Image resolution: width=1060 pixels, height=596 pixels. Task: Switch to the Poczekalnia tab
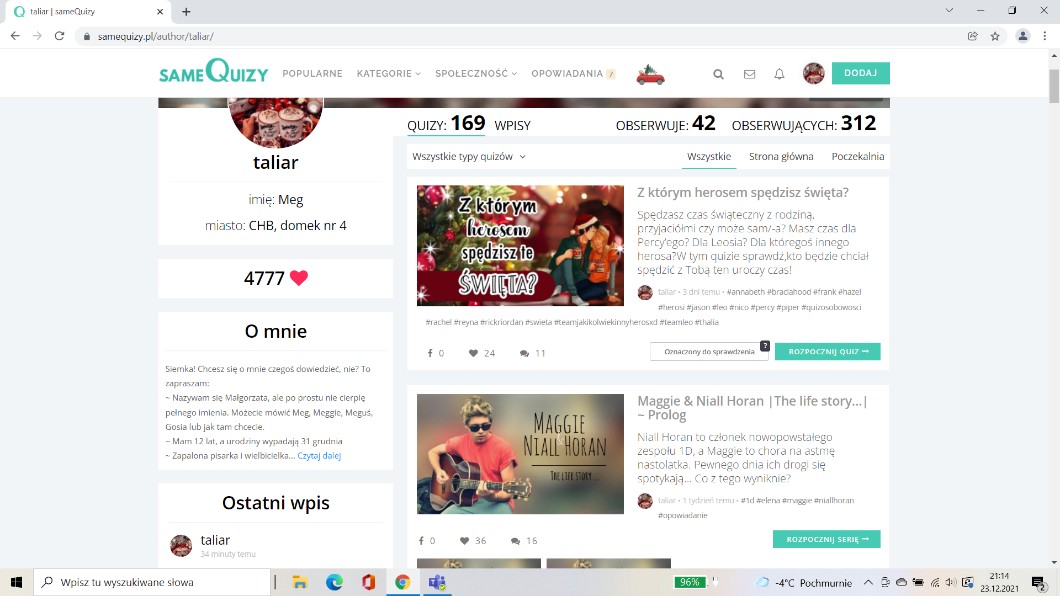tap(857, 157)
